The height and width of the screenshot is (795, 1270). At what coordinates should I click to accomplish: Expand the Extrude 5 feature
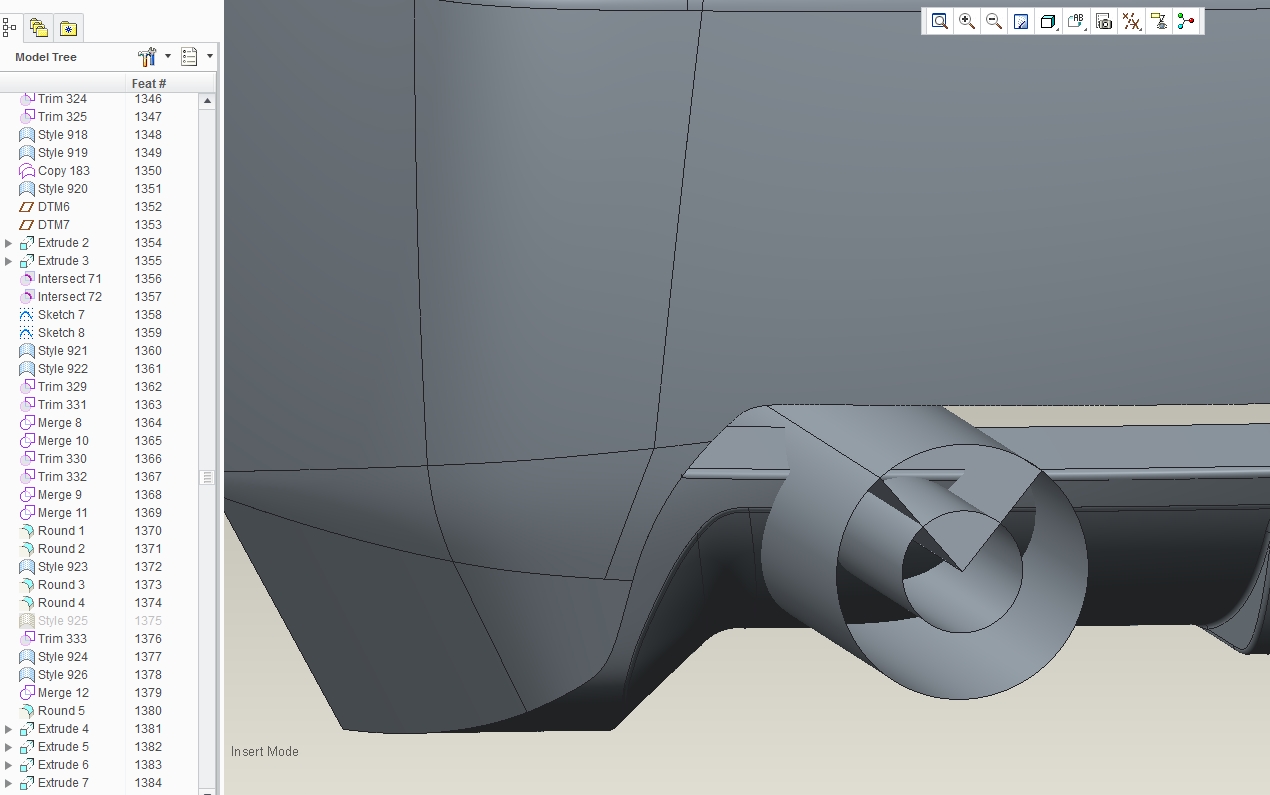pos(9,747)
